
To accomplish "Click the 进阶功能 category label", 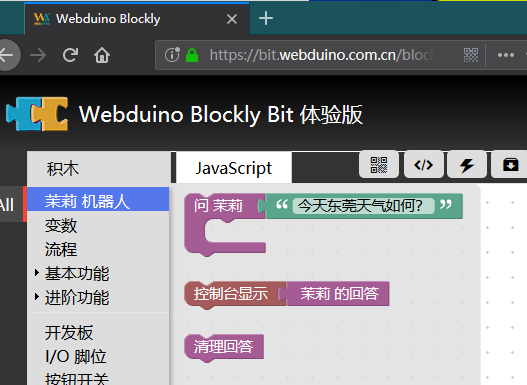I will point(77,297).
